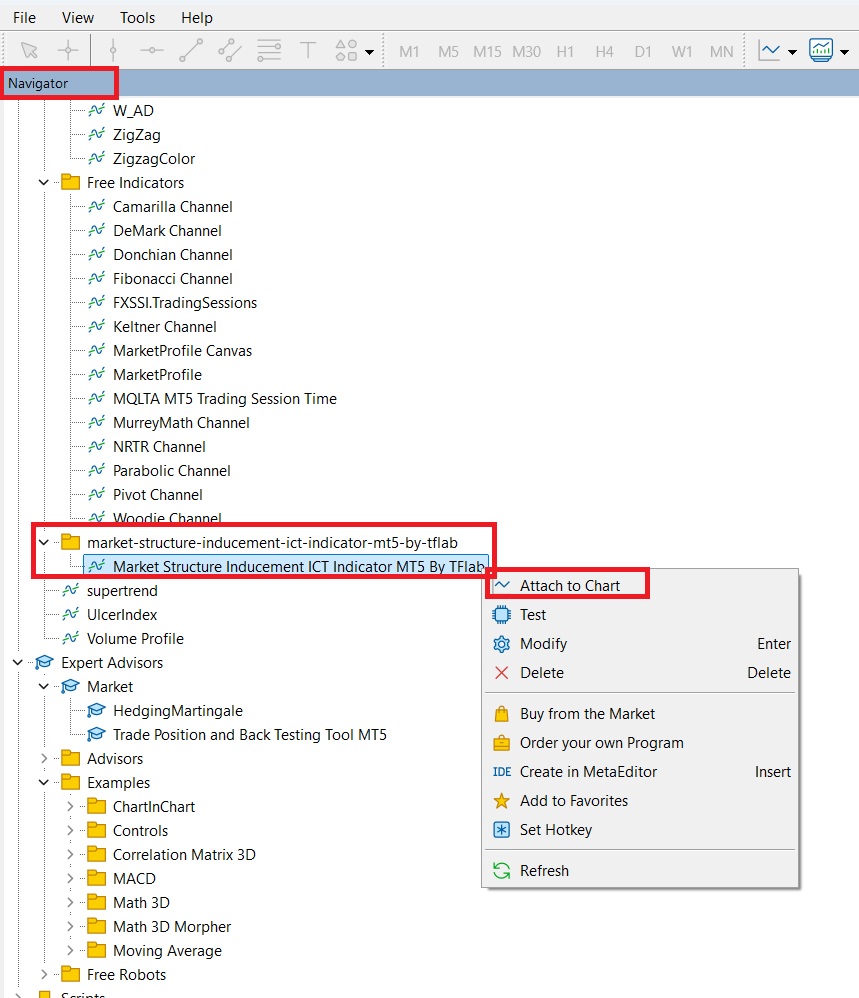
Task: Select the Keltner Channel indicator
Action: coord(164,327)
